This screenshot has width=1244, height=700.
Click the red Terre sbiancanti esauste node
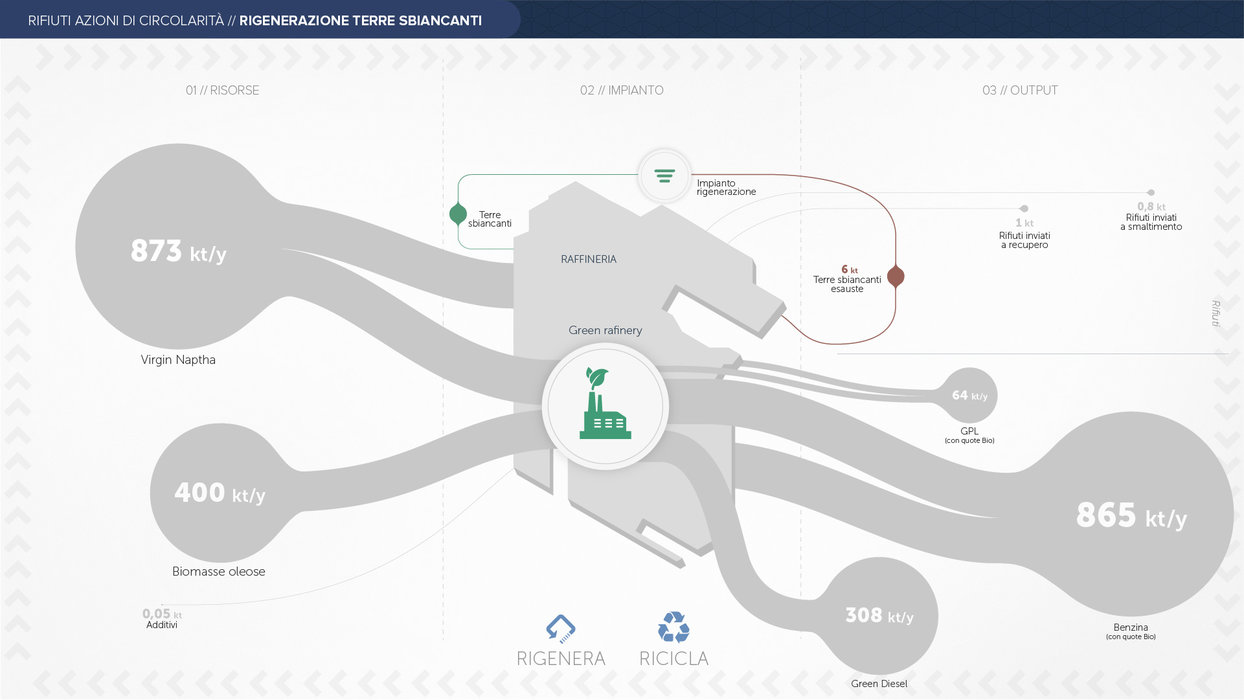(x=895, y=276)
